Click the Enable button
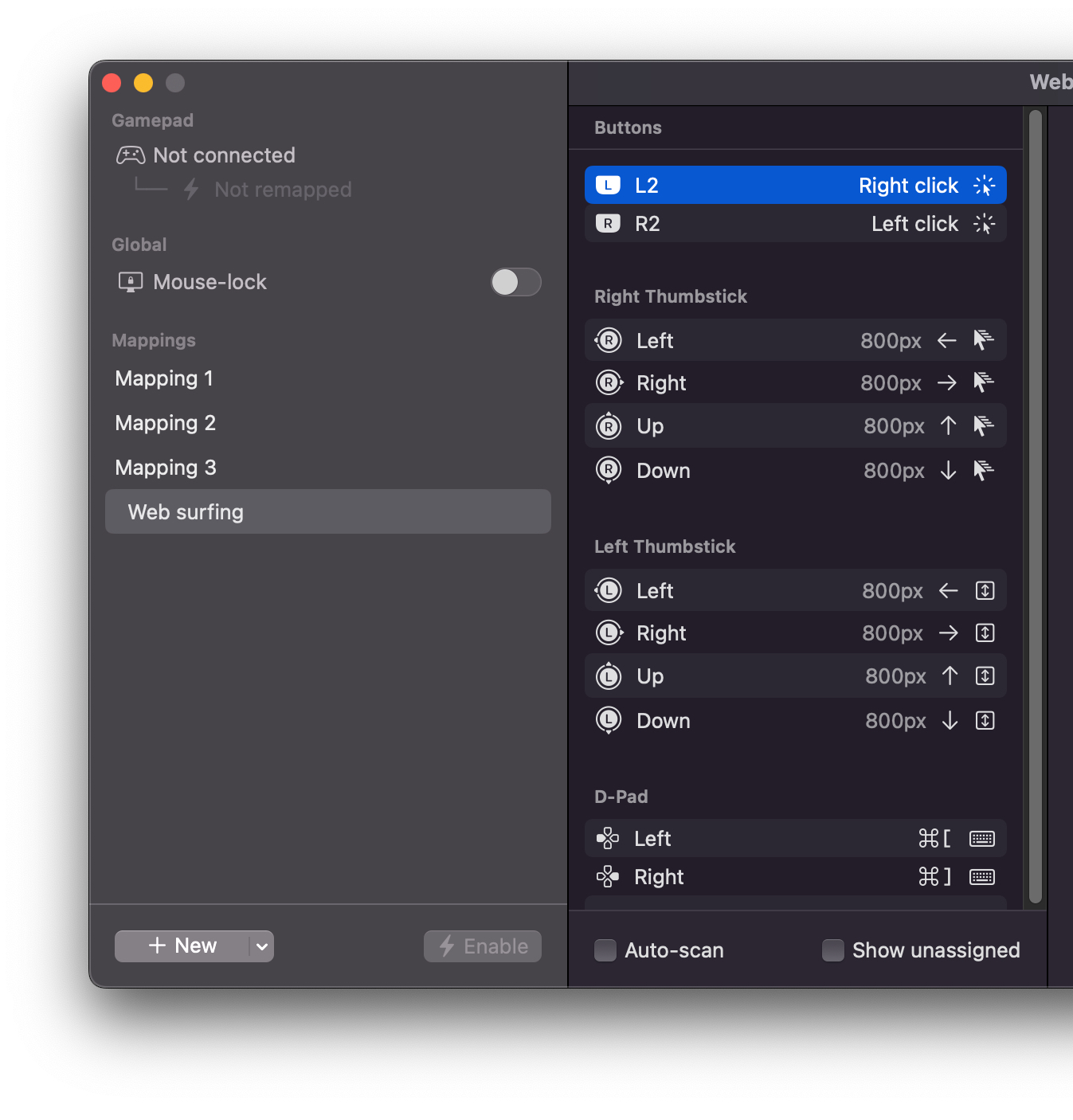Viewport: 1073px width, 1120px height. [483, 946]
